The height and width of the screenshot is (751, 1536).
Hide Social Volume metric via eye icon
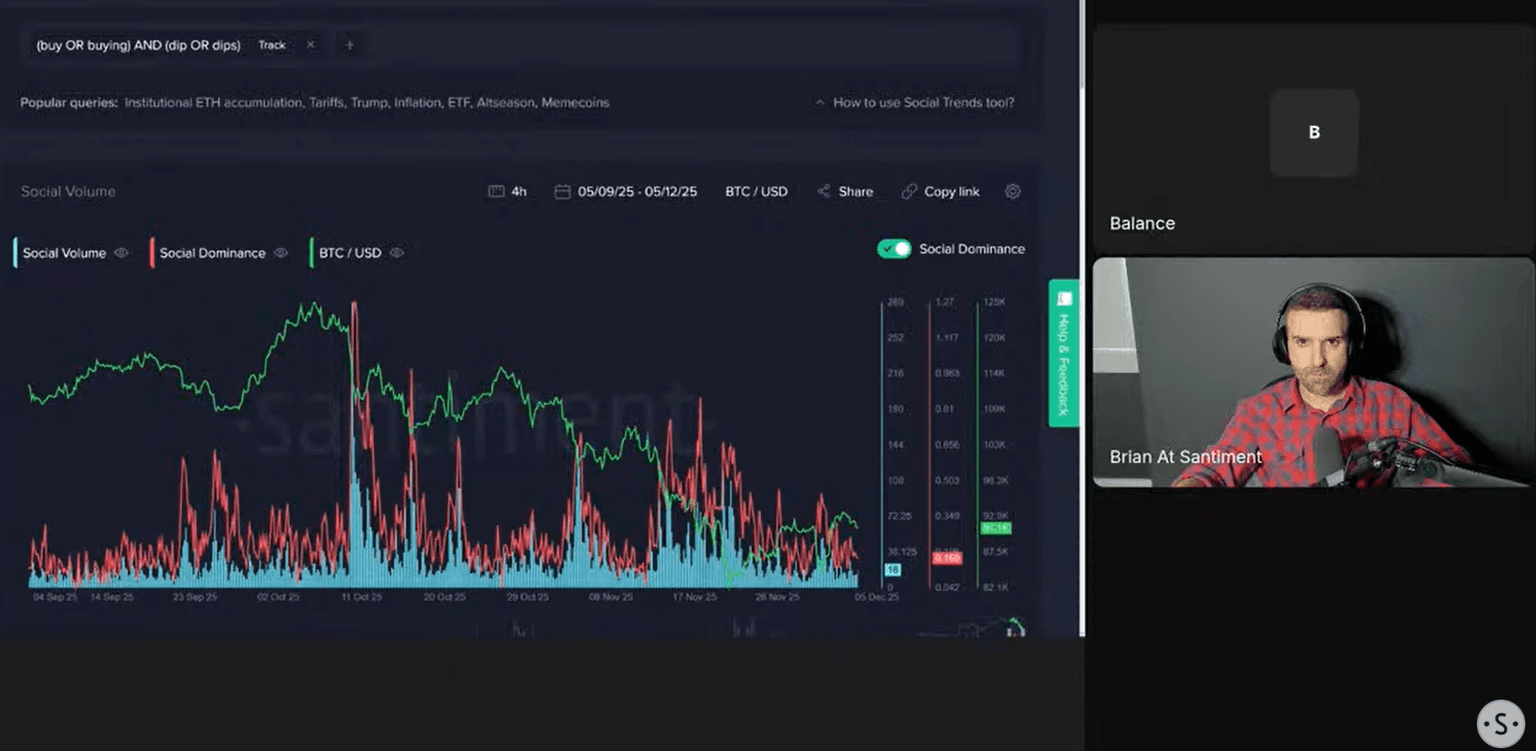click(x=121, y=253)
